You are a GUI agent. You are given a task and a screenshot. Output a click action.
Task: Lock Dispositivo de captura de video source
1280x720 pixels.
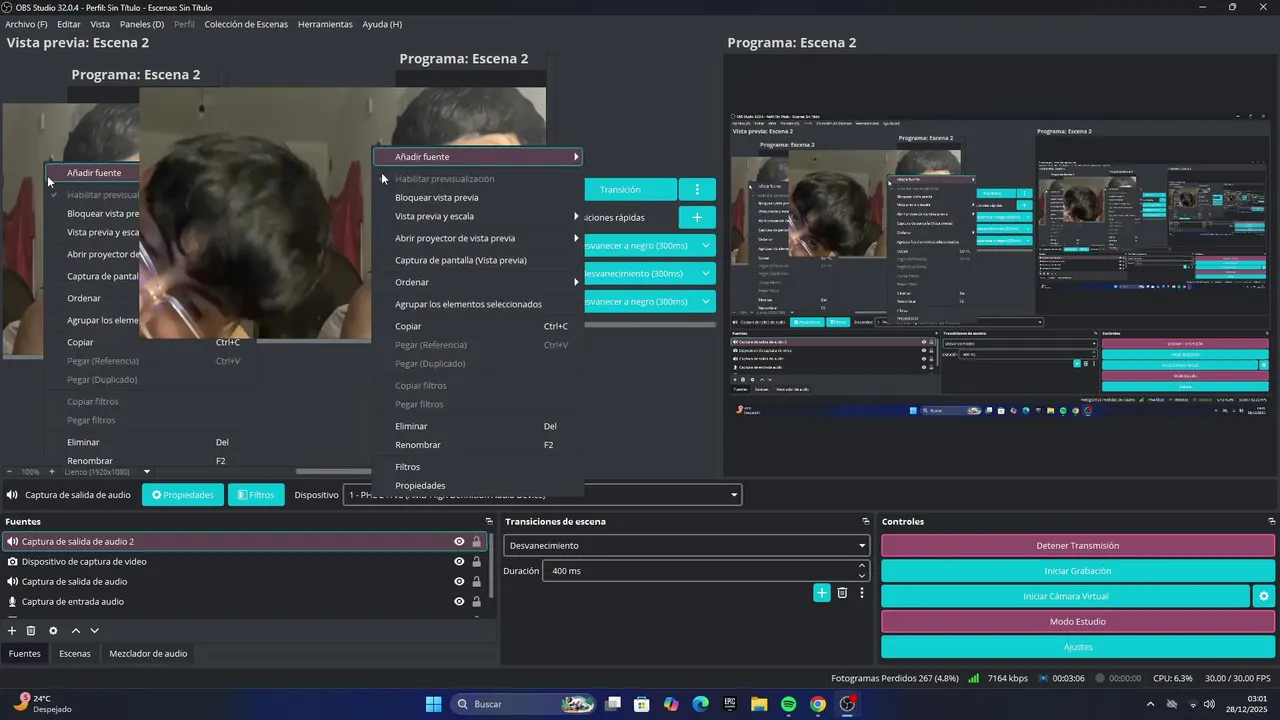[x=477, y=562]
